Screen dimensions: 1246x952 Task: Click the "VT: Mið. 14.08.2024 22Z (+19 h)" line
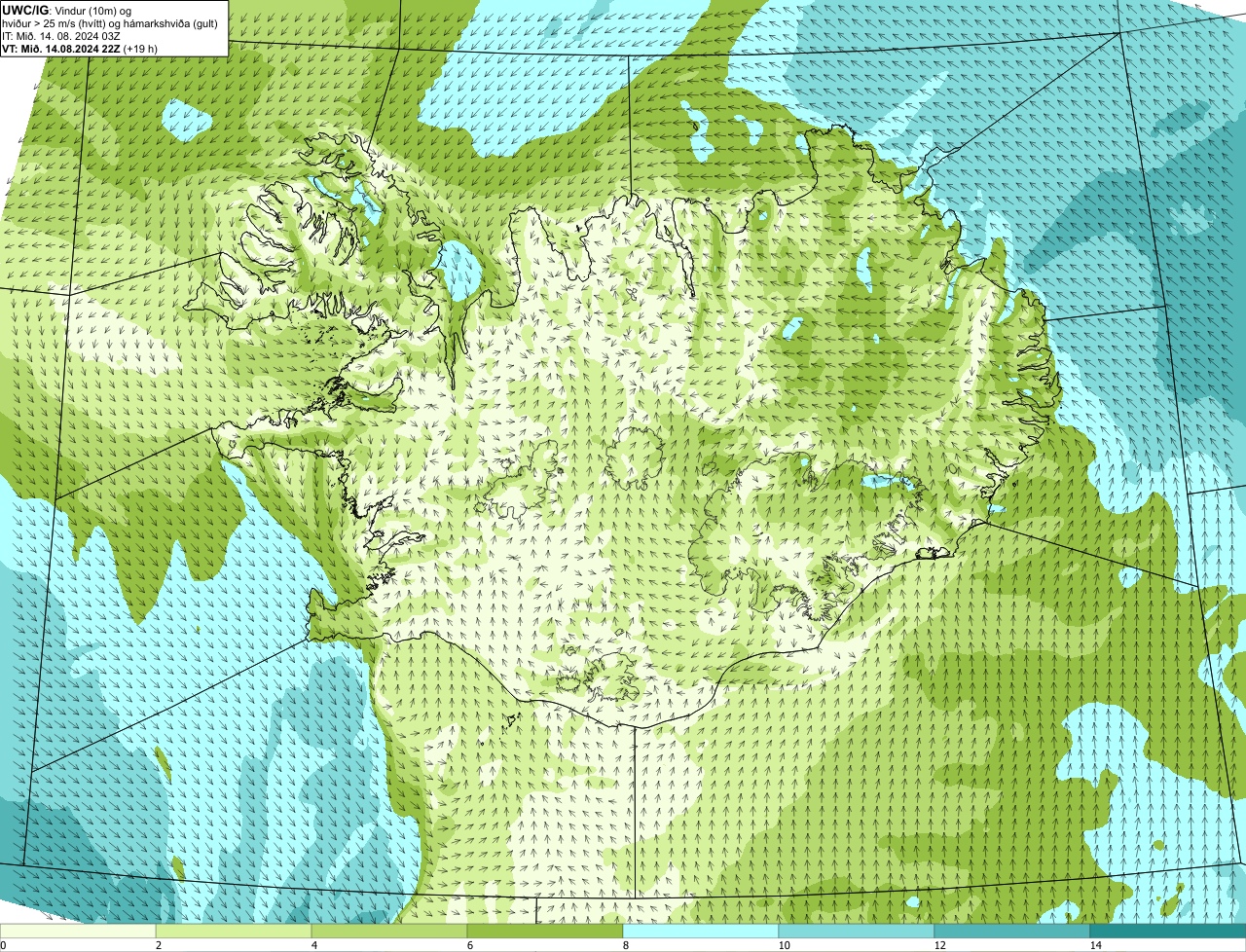pyautogui.click(x=80, y=48)
